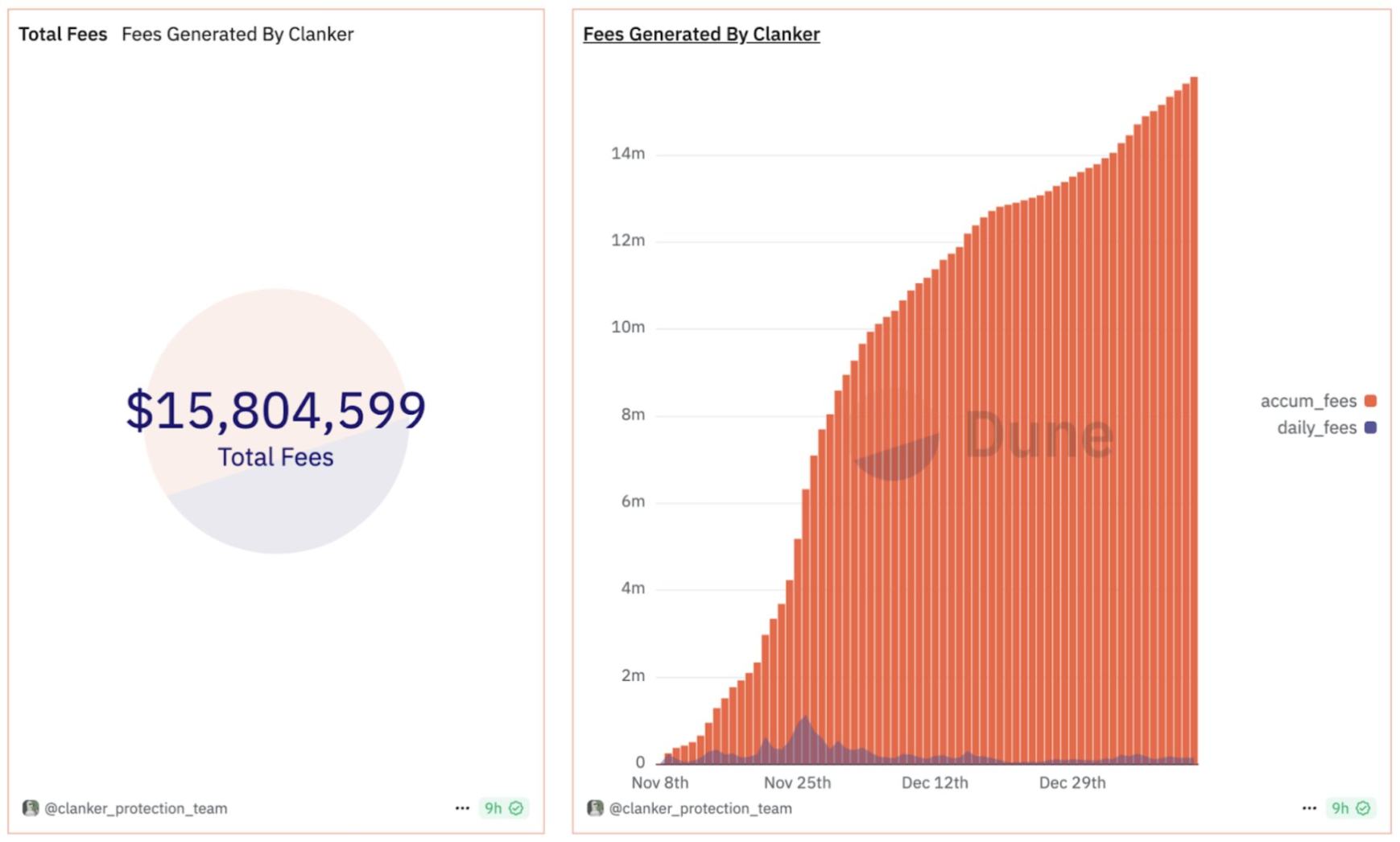Click the 9h refresh badge in Total Fees panel
The height and width of the screenshot is (842, 1400).
504,808
